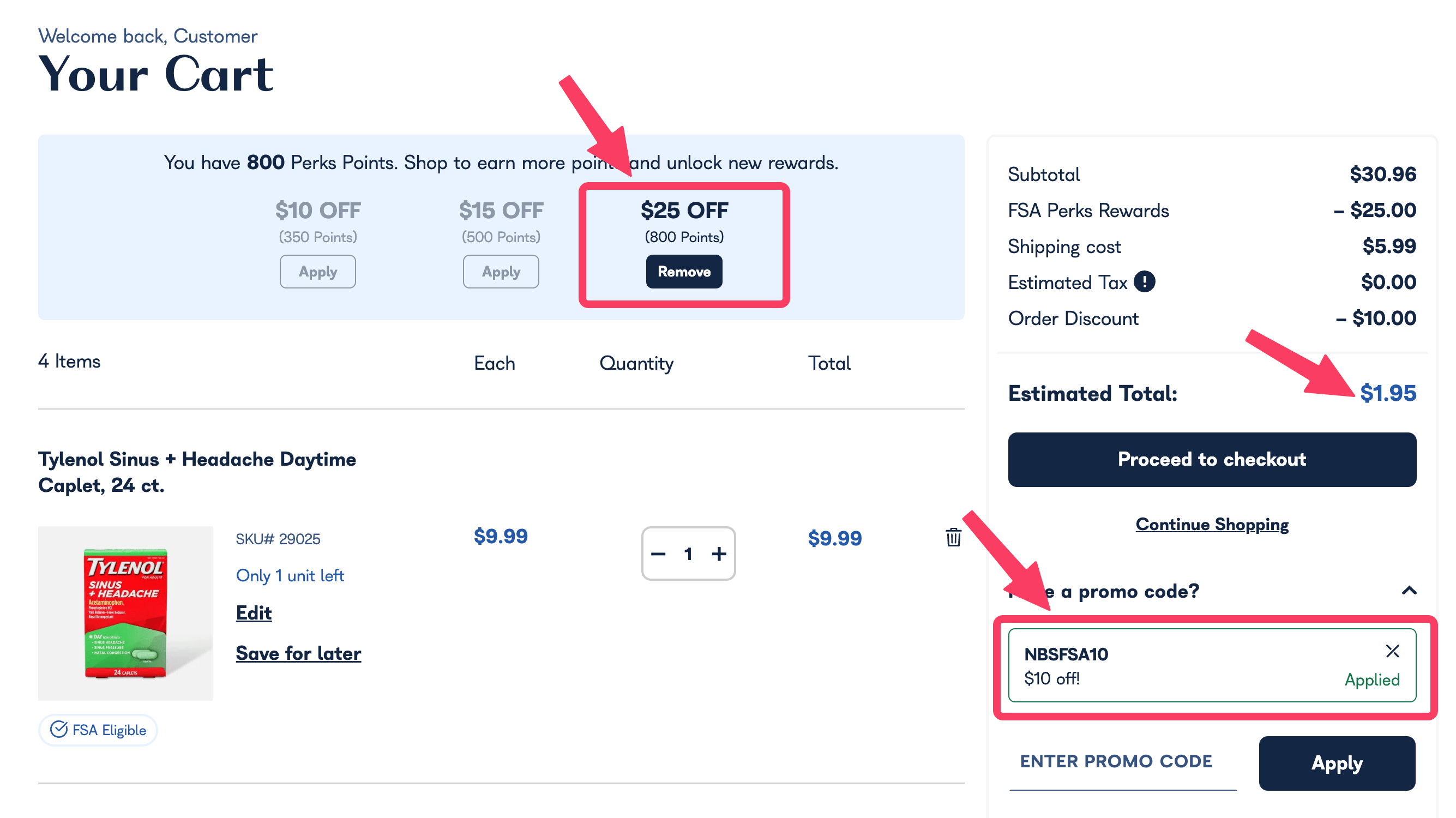Screen dimensions: 1456x818
Task: Delete Tylenol item with trash icon
Action: point(953,537)
